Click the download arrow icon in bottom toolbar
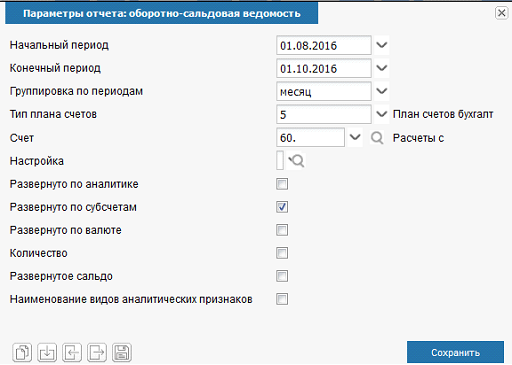The height and width of the screenshot is (365, 512). pyautogui.click(x=47, y=352)
